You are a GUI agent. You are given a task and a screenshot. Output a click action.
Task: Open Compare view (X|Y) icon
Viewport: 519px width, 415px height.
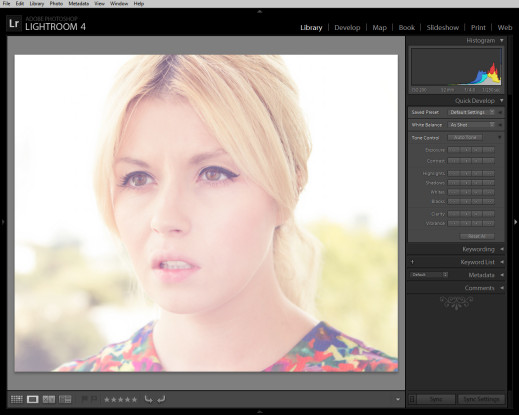tap(49, 399)
